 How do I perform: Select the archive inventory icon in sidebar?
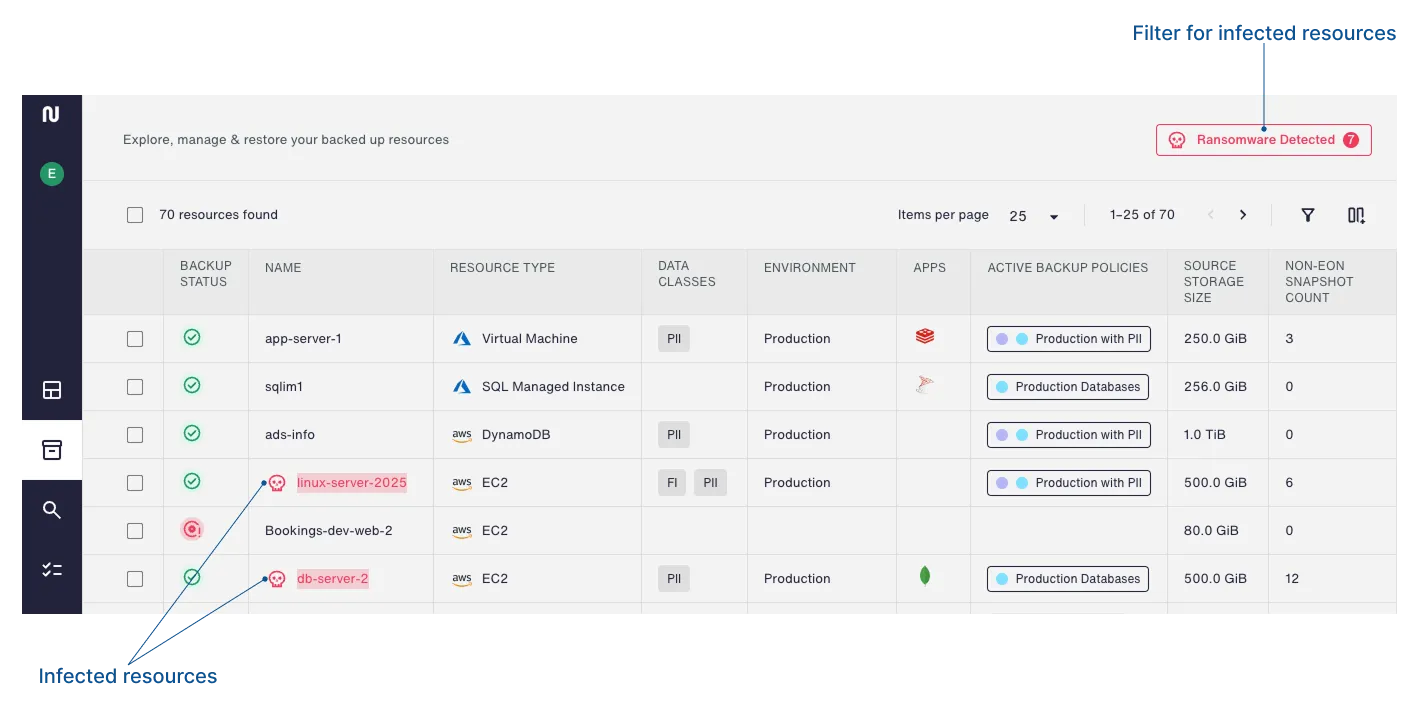click(52, 450)
